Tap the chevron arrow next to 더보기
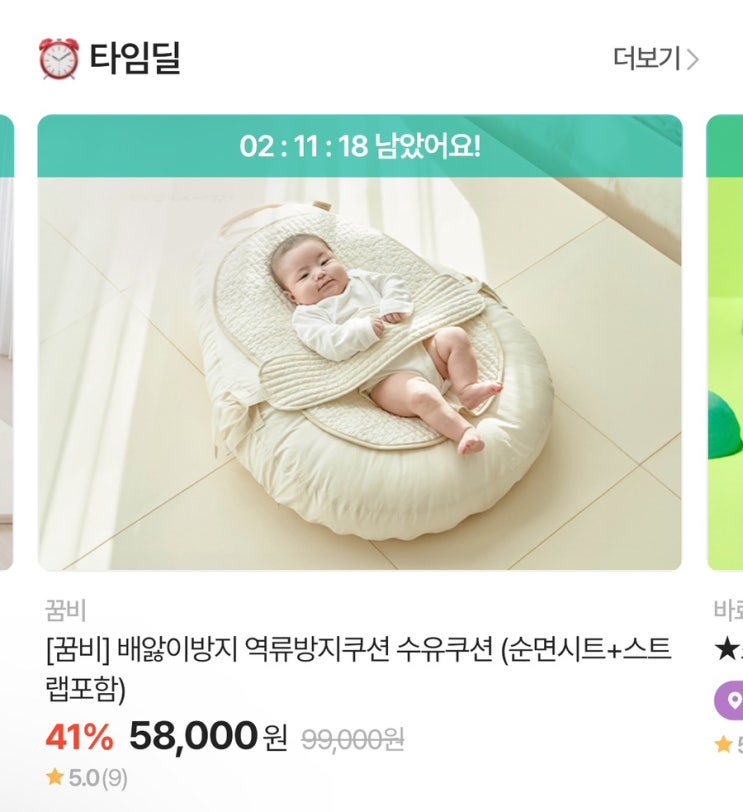 click(692, 60)
